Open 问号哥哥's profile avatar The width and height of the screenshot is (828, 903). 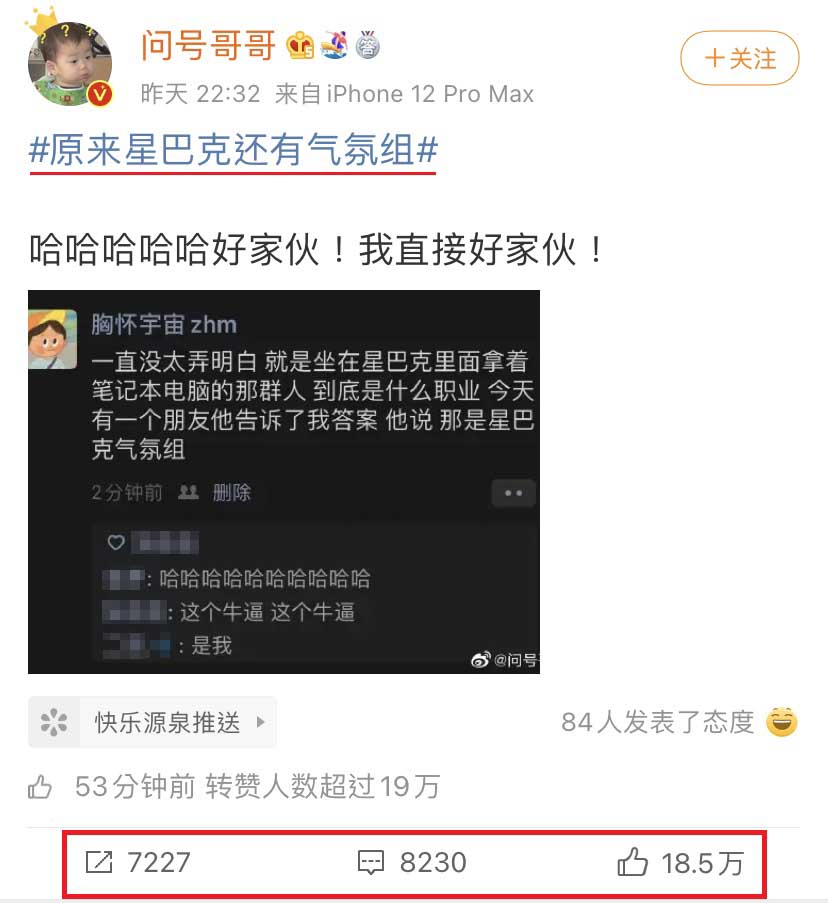point(70,63)
